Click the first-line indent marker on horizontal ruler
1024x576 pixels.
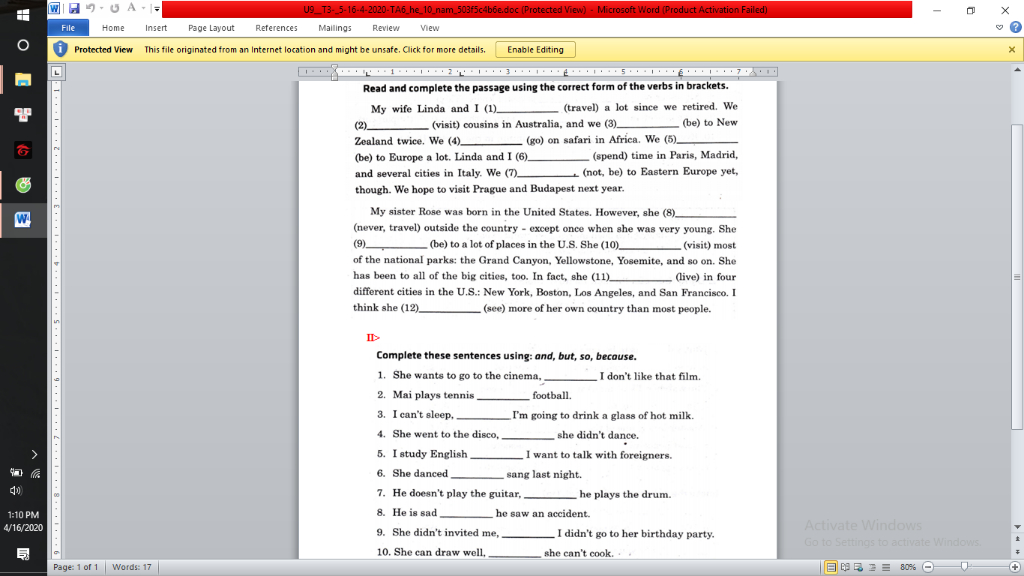(334, 68)
